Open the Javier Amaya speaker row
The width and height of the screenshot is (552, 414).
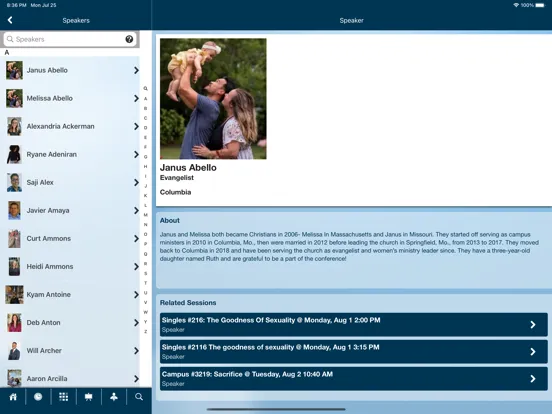pyautogui.click(x=71, y=211)
